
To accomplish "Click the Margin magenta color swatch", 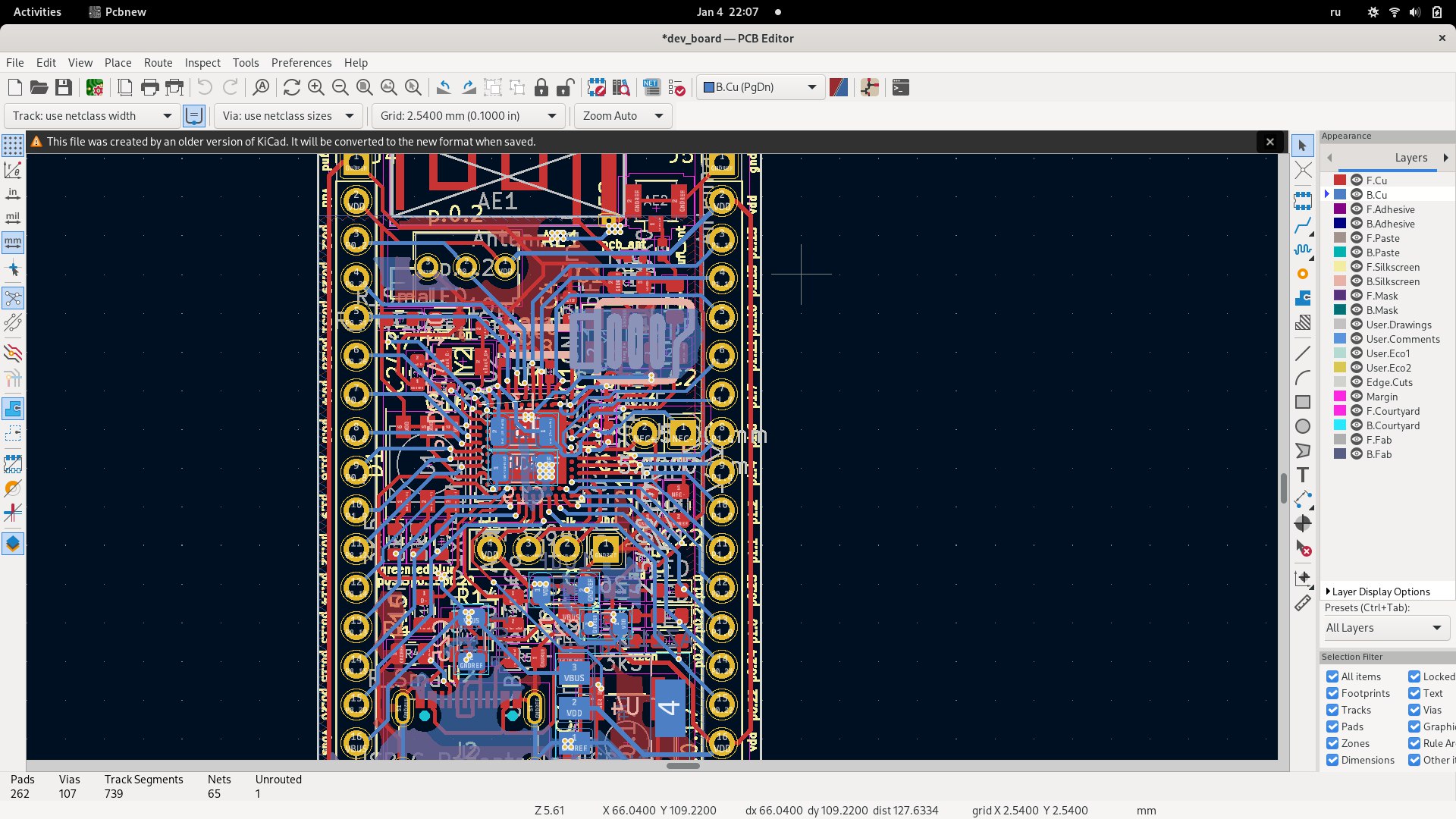I will coord(1340,397).
